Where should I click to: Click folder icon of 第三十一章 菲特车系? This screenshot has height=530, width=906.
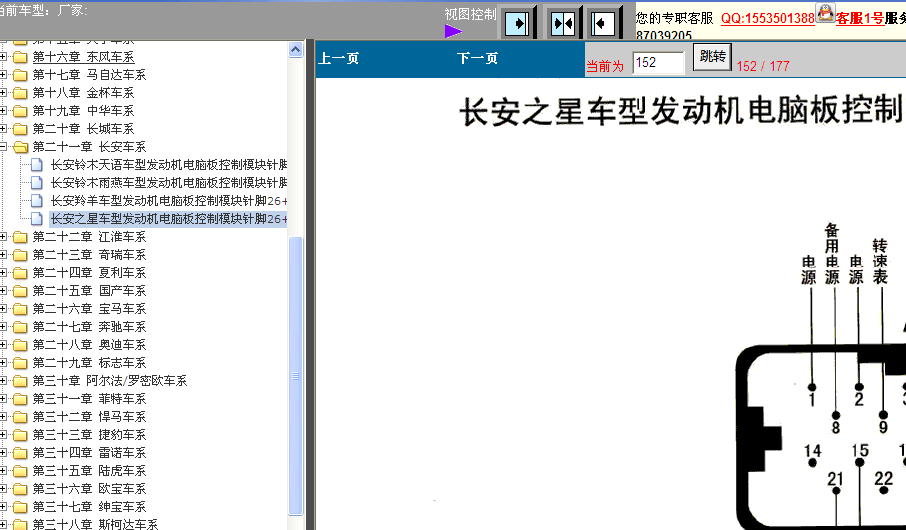pyautogui.click(x=20, y=398)
